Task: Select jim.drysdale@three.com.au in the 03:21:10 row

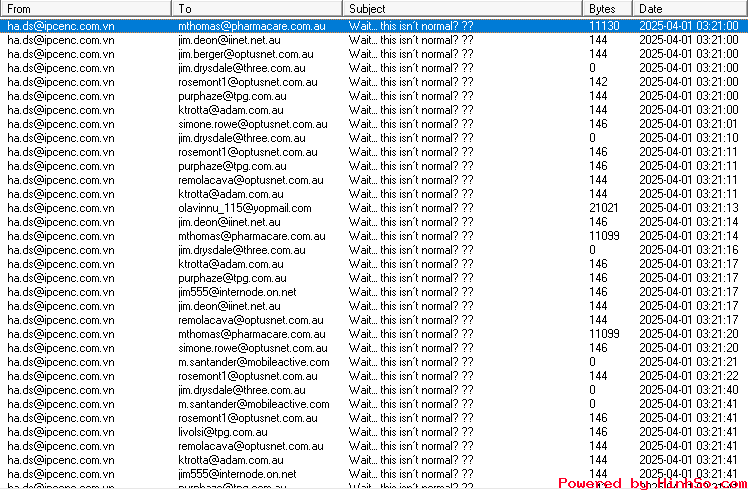Action: click(x=242, y=138)
